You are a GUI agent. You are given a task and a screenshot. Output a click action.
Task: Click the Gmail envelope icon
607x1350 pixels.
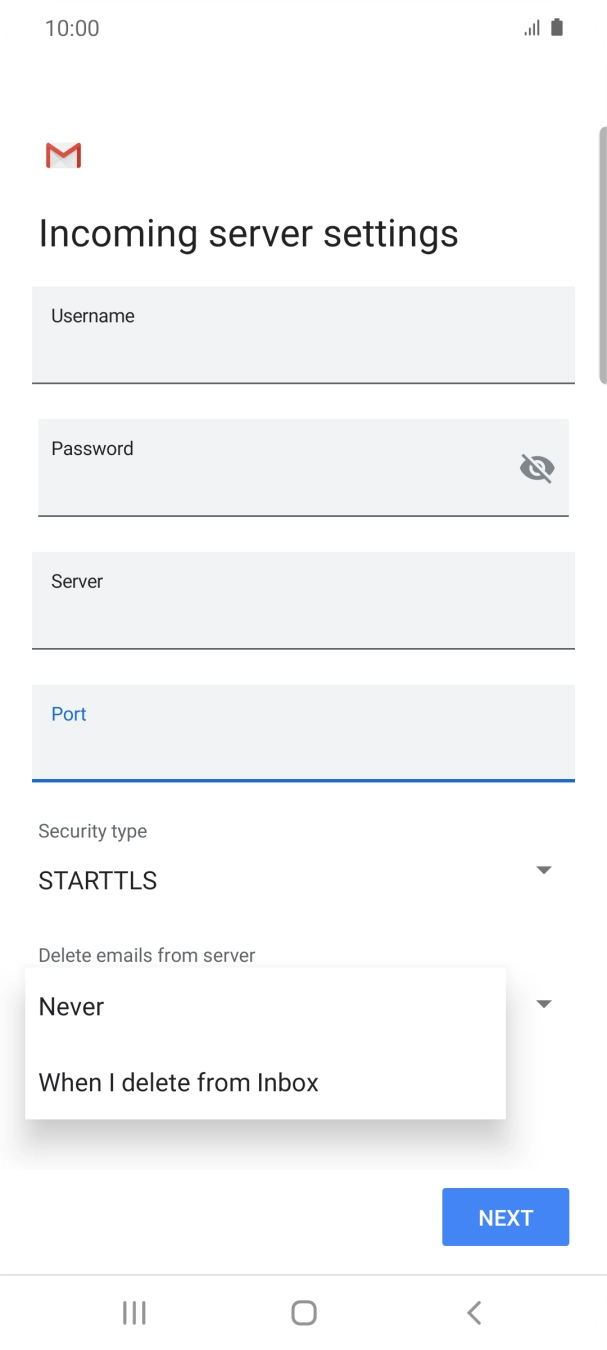pyautogui.click(x=62, y=155)
